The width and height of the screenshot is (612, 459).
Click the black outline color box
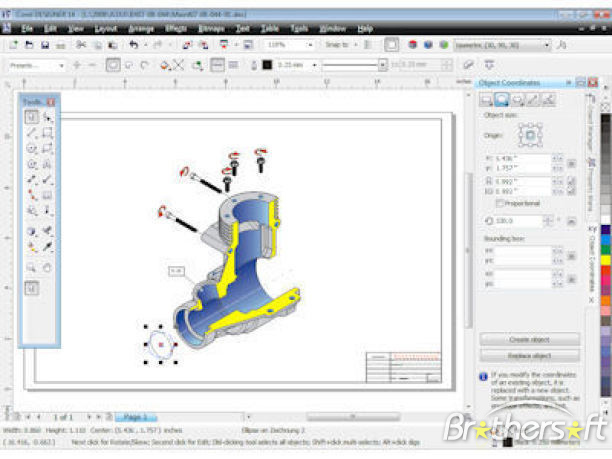point(266,65)
